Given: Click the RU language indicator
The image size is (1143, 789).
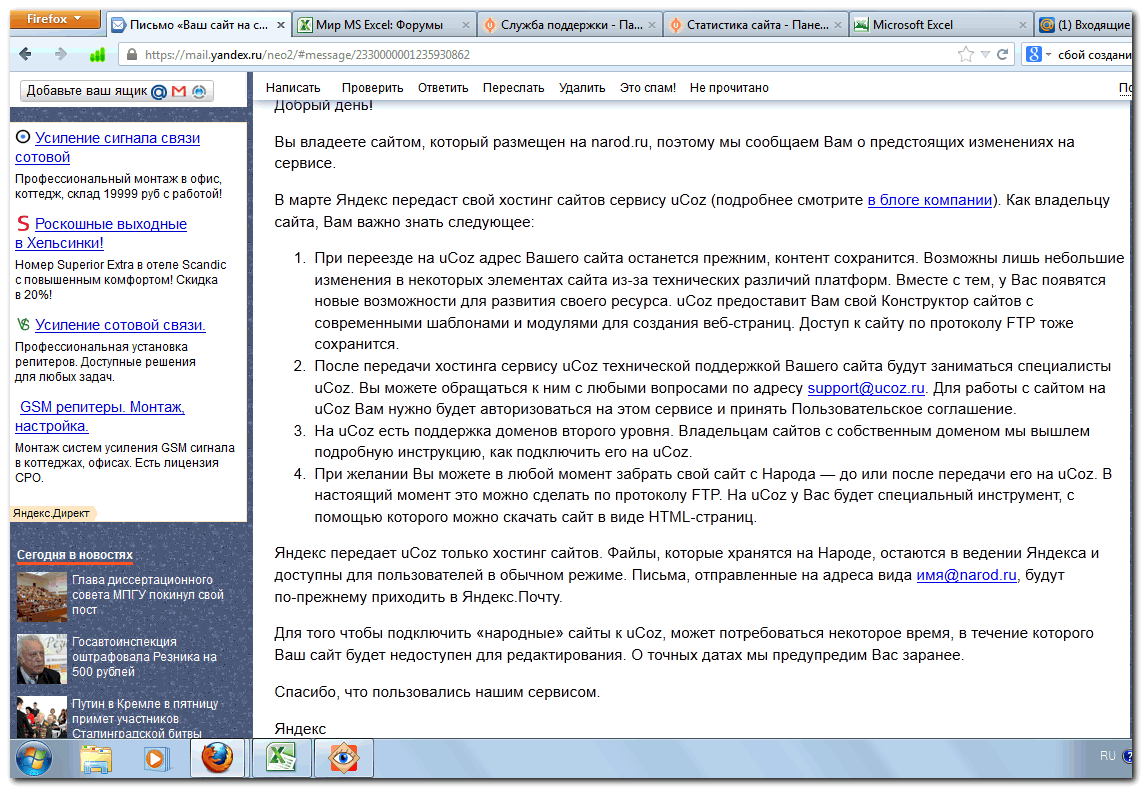Looking at the screenshot, I should pyautogui.click(x=1107, y=755).
